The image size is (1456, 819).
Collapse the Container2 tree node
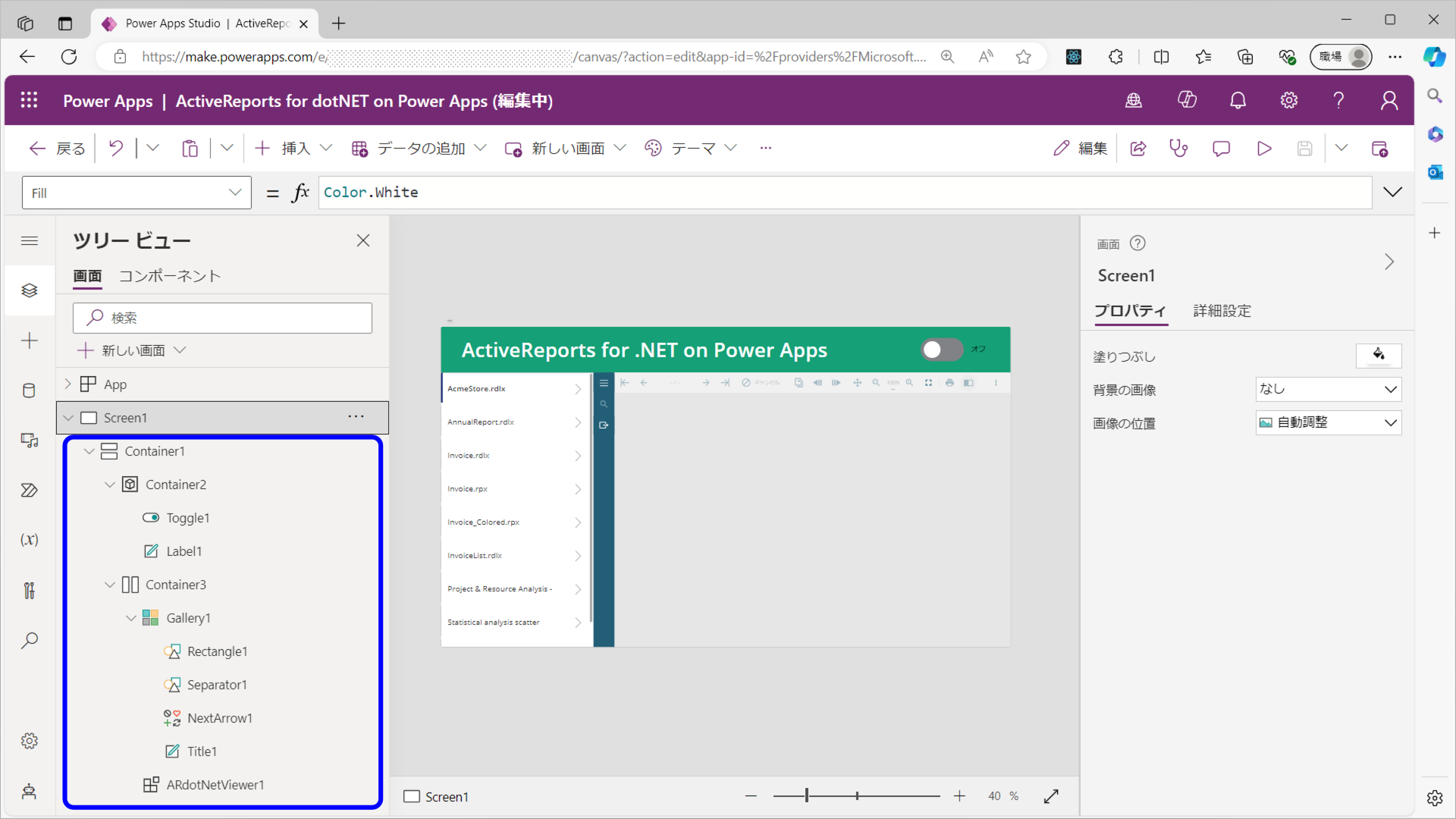(110, 485)
